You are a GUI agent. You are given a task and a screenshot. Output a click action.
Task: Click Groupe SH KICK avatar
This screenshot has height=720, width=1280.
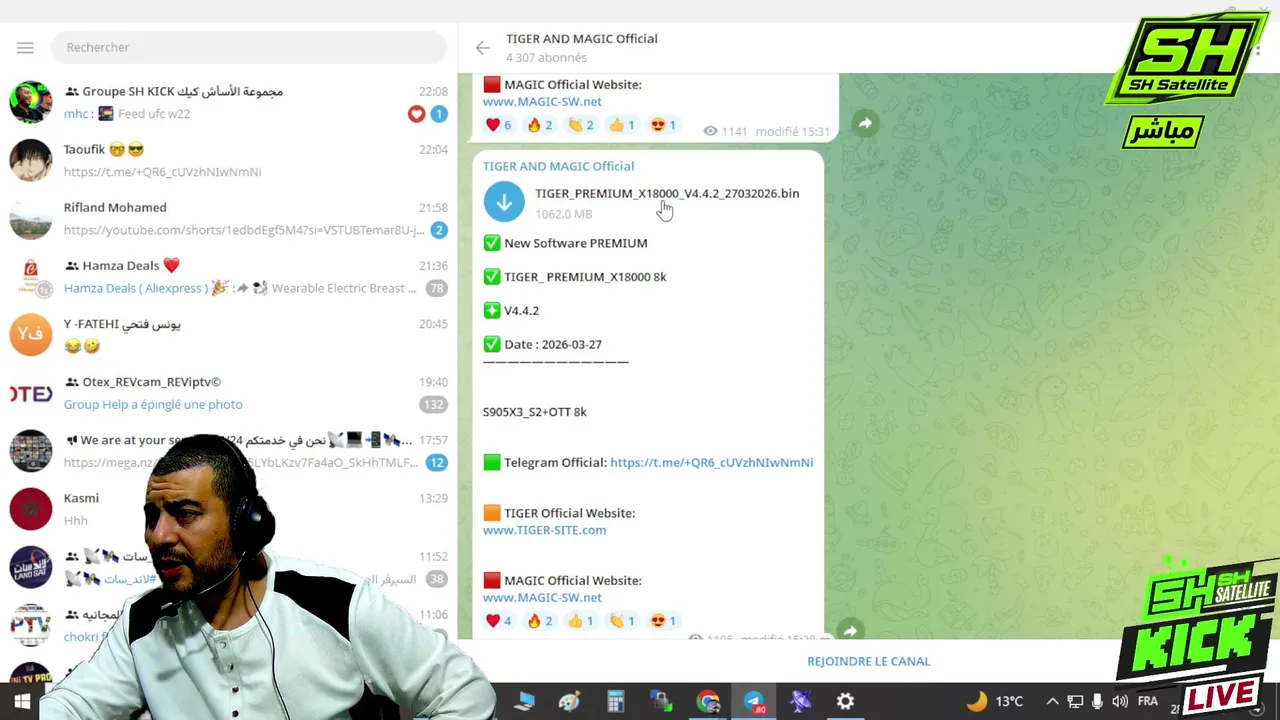click(31, 102)
